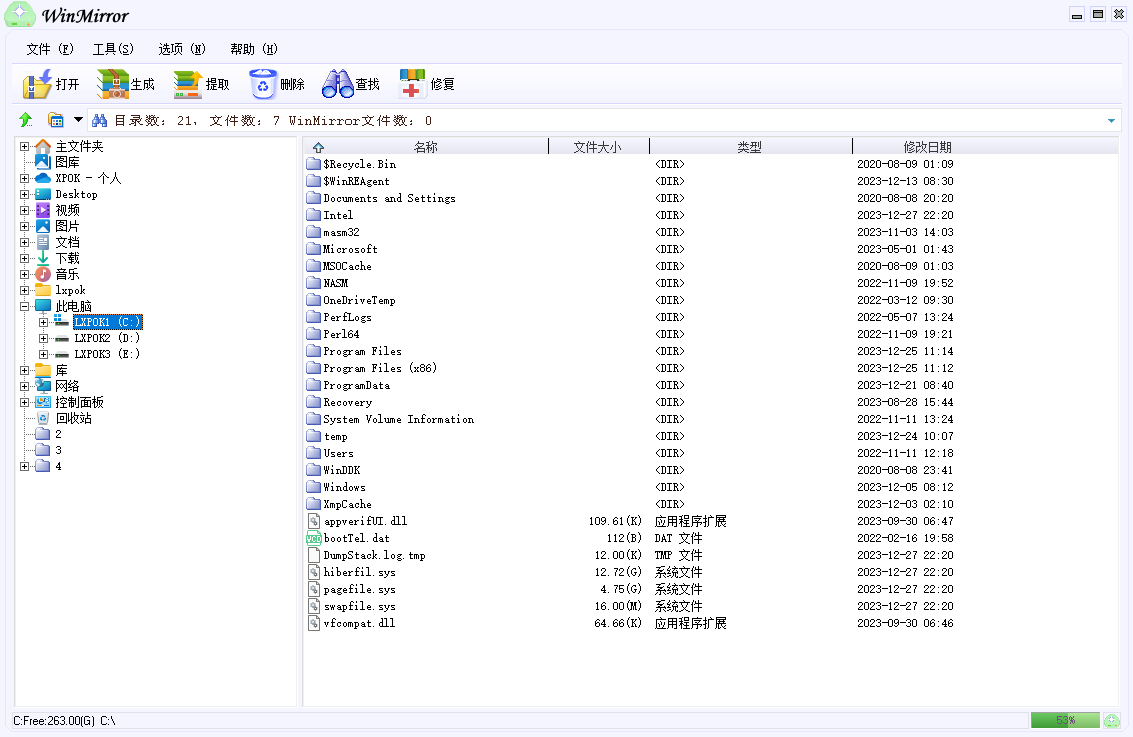Sort by the 文件大小 column header
This screenshot has width=1133, height=737.
(x=597, y=147)
